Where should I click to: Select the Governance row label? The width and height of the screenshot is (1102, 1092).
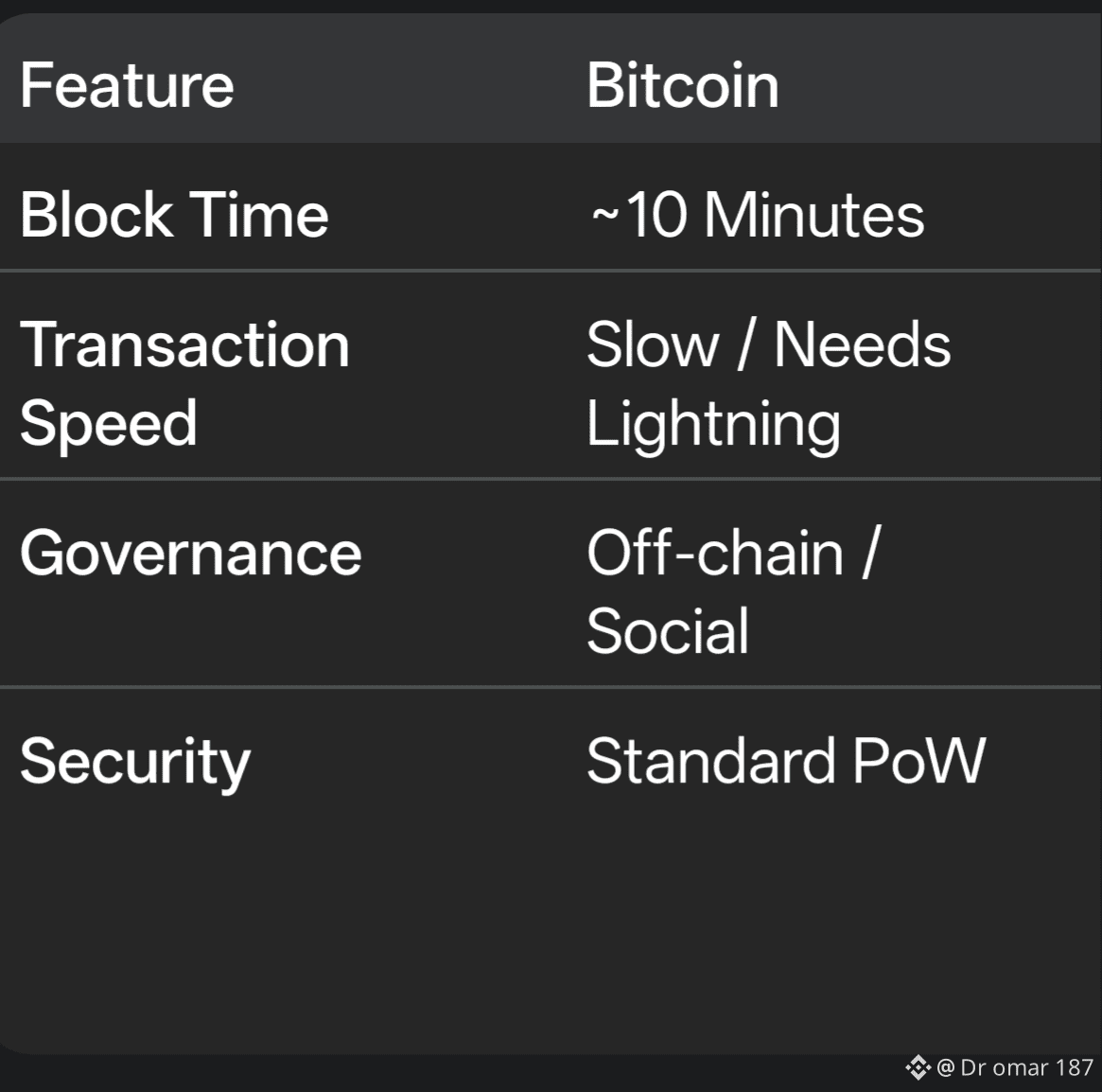[190, 554]
